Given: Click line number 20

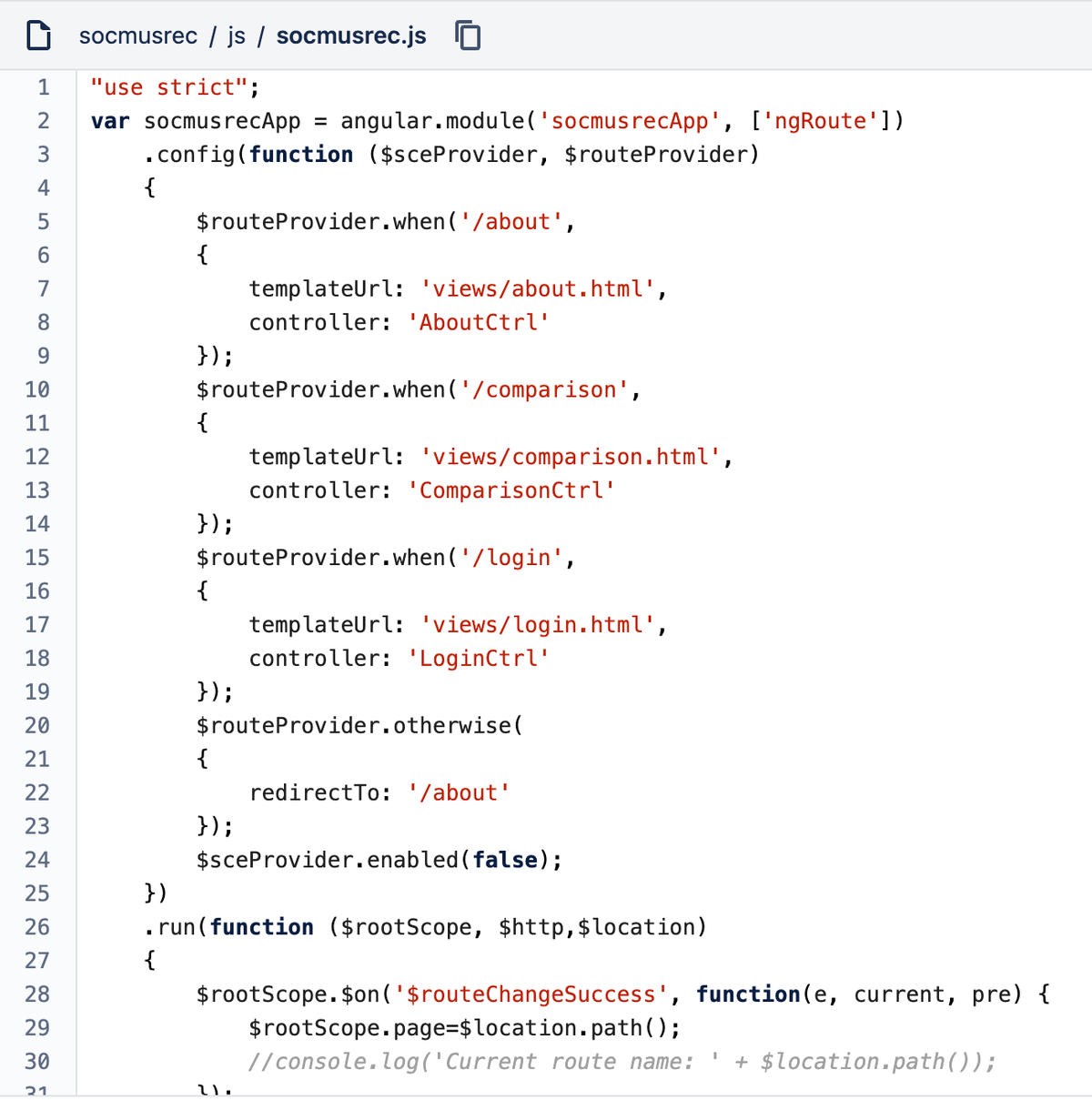Looking at the screenshot, I should point(37,725).
